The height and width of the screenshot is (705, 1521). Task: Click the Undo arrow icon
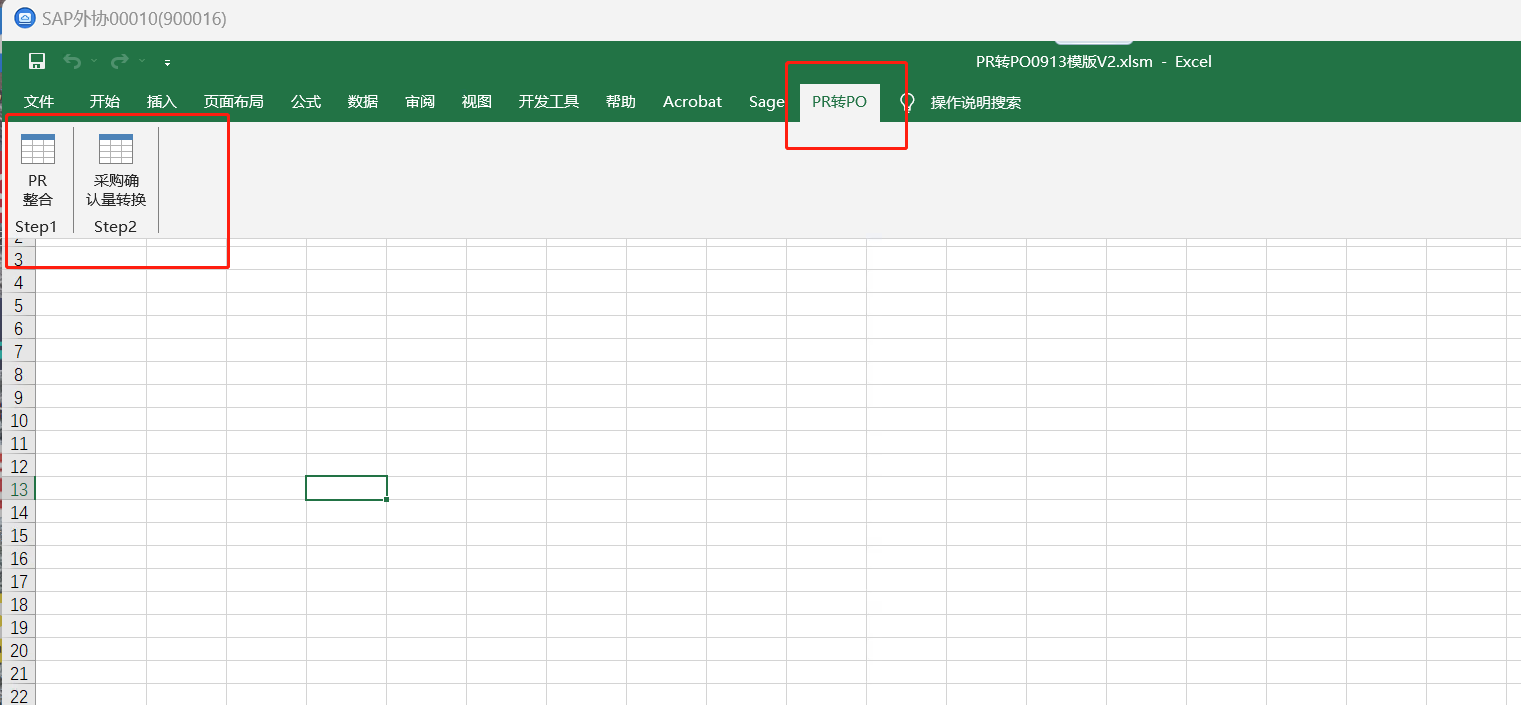(70, 61)
